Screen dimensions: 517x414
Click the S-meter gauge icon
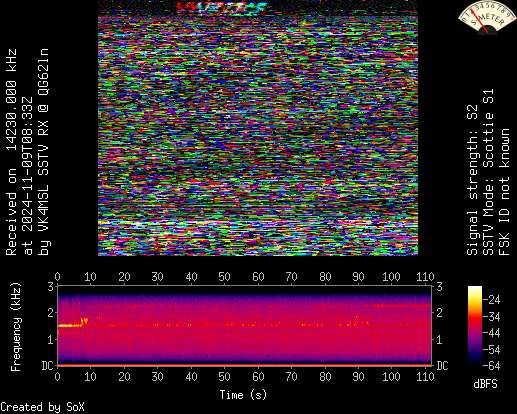click(487, 17)
